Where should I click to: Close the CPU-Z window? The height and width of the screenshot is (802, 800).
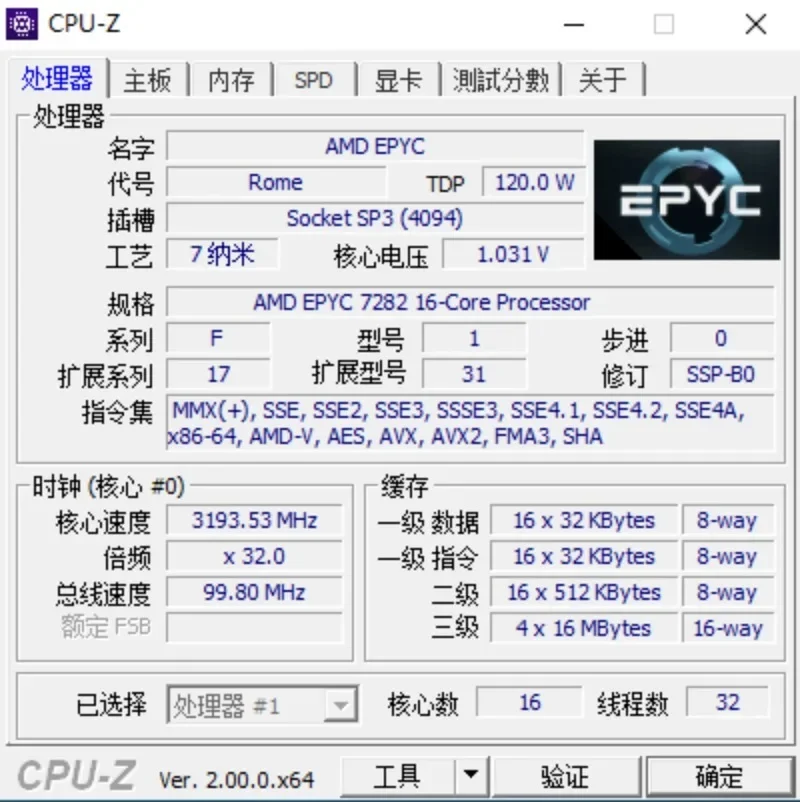(755, 24)
